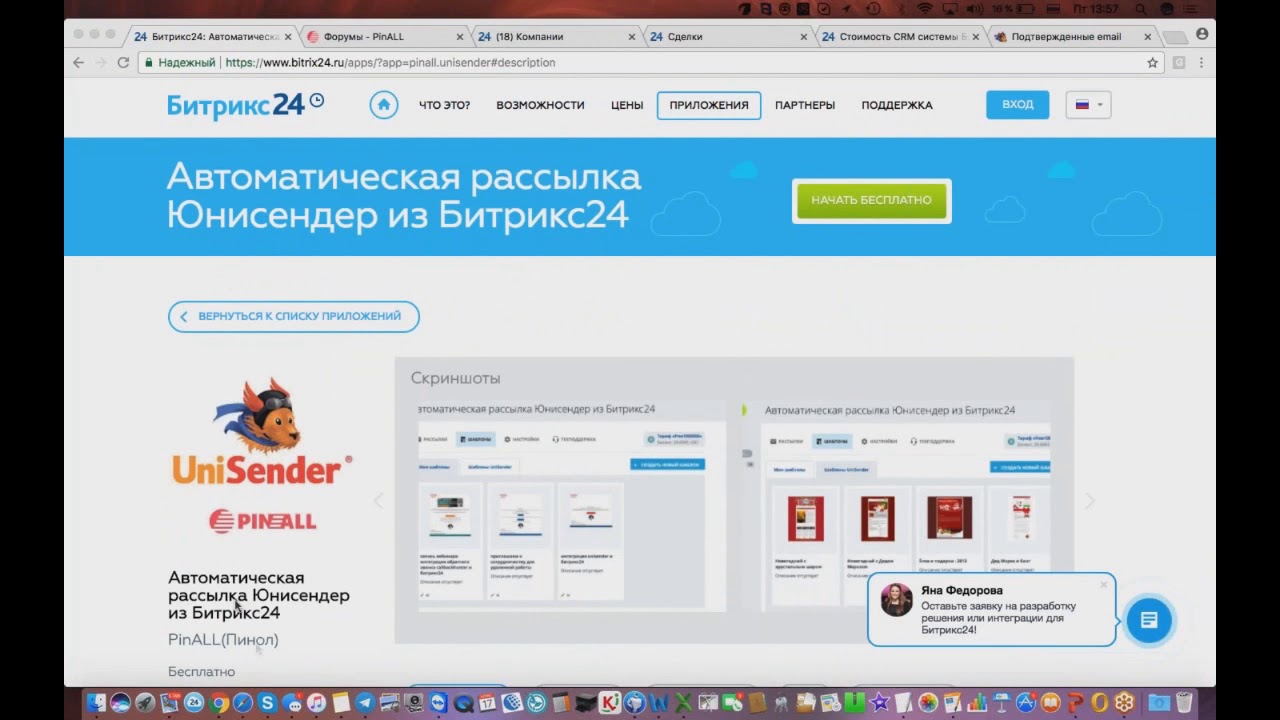Click the UniSender logo image

click(x=262, y=432)
